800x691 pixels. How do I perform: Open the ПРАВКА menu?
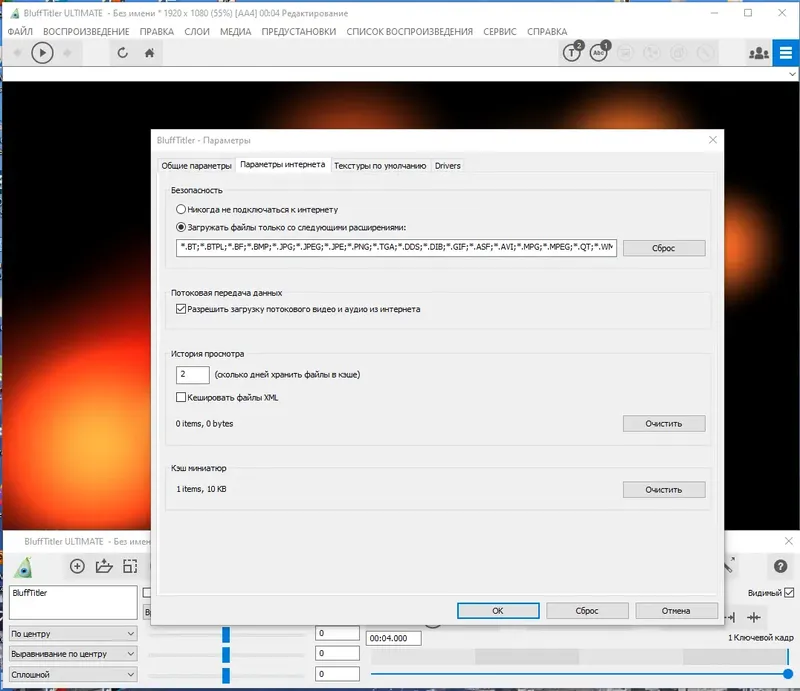point(157,32)
